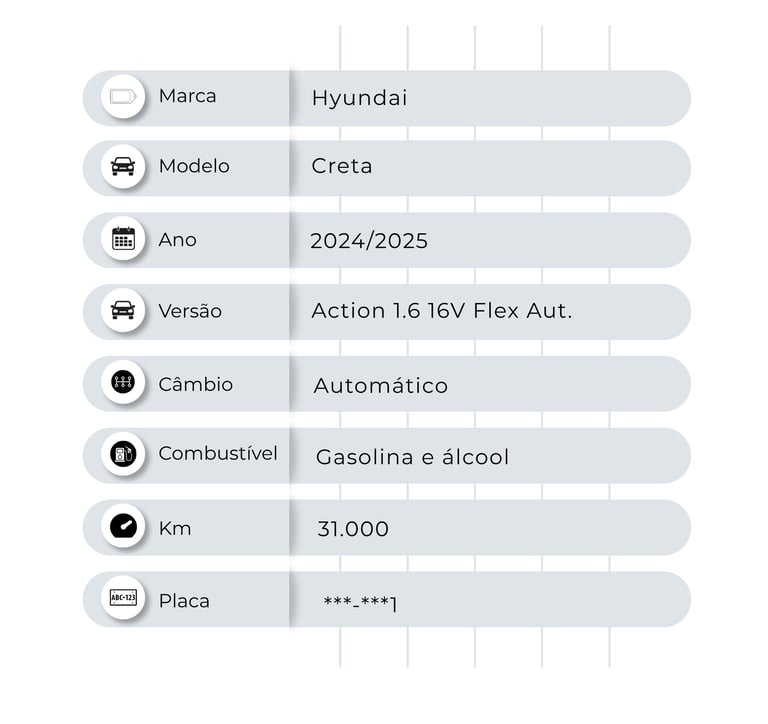The image size is (768, 724).
Task: Click the gearshift icon beside Câmbio
Action: (x=123, y=383)
